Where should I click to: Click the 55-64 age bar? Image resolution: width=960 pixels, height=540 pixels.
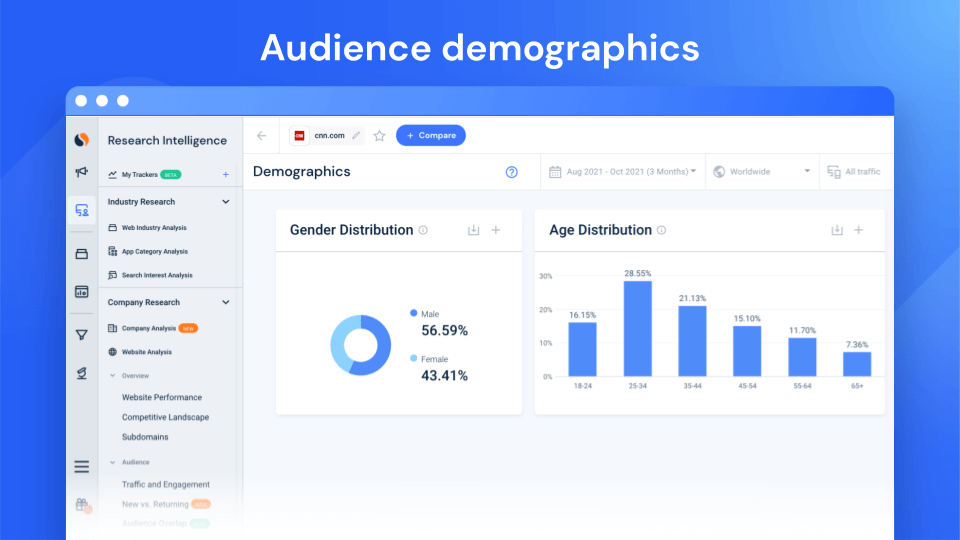tap(802, 357)
